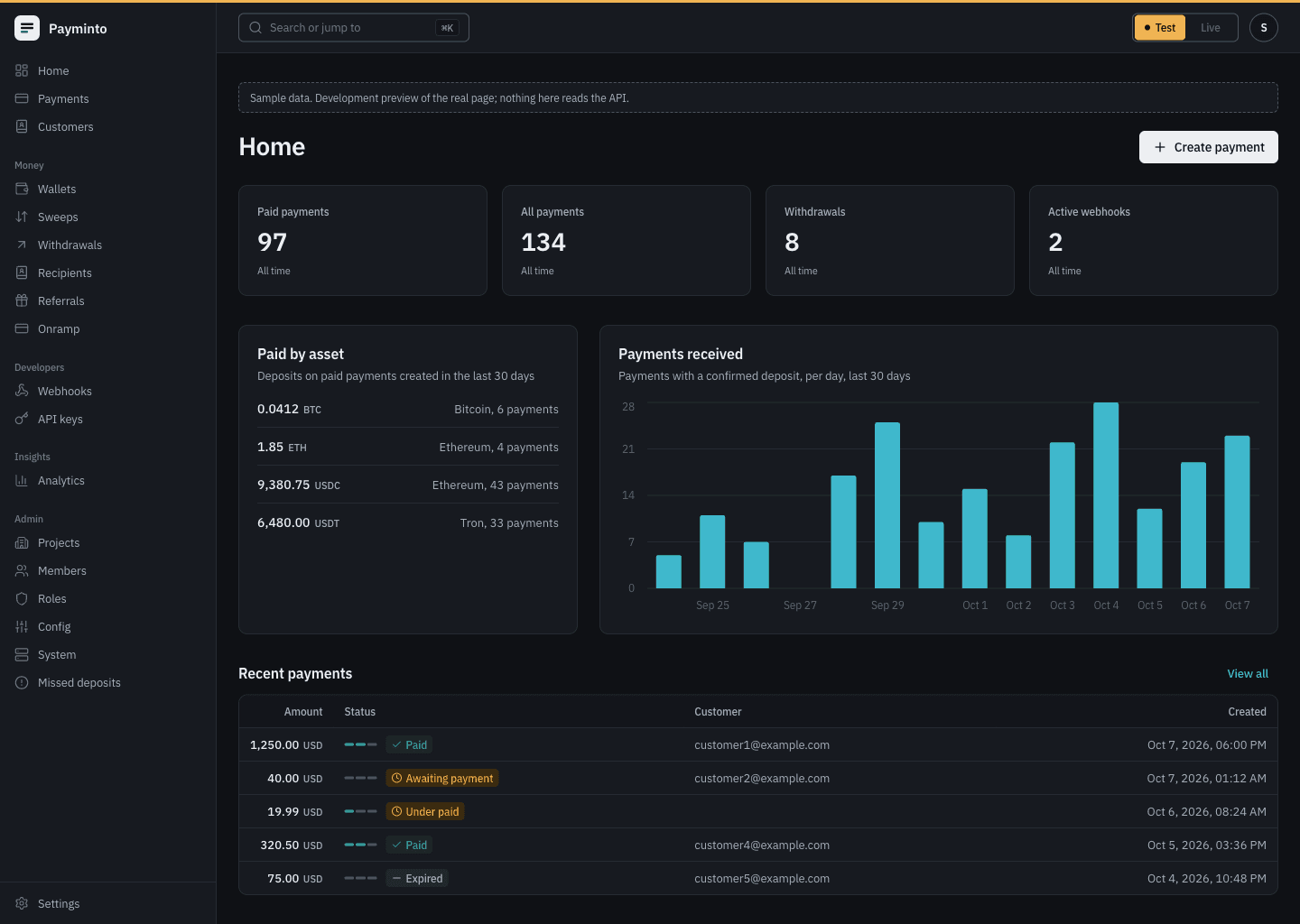This screenshot has height=924, width=1300.
Task: Click the Withdrawals stat card
Action: [890, 240]
